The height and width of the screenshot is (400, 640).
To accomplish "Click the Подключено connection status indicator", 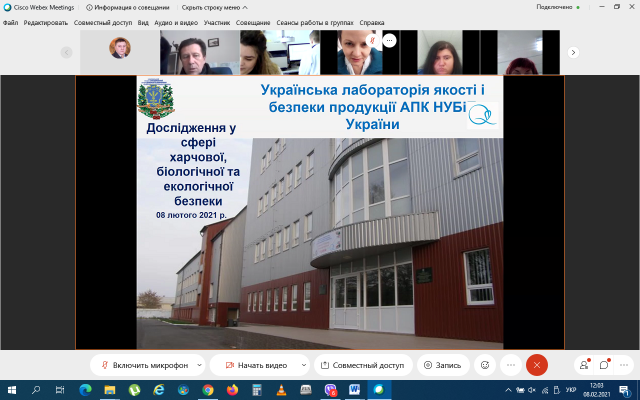I will tap(558, 7).
